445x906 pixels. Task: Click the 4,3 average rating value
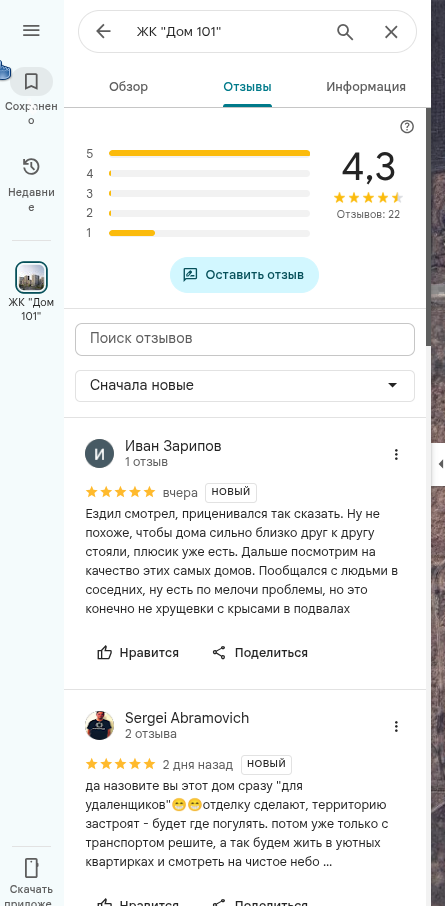(x=368, y=168)
